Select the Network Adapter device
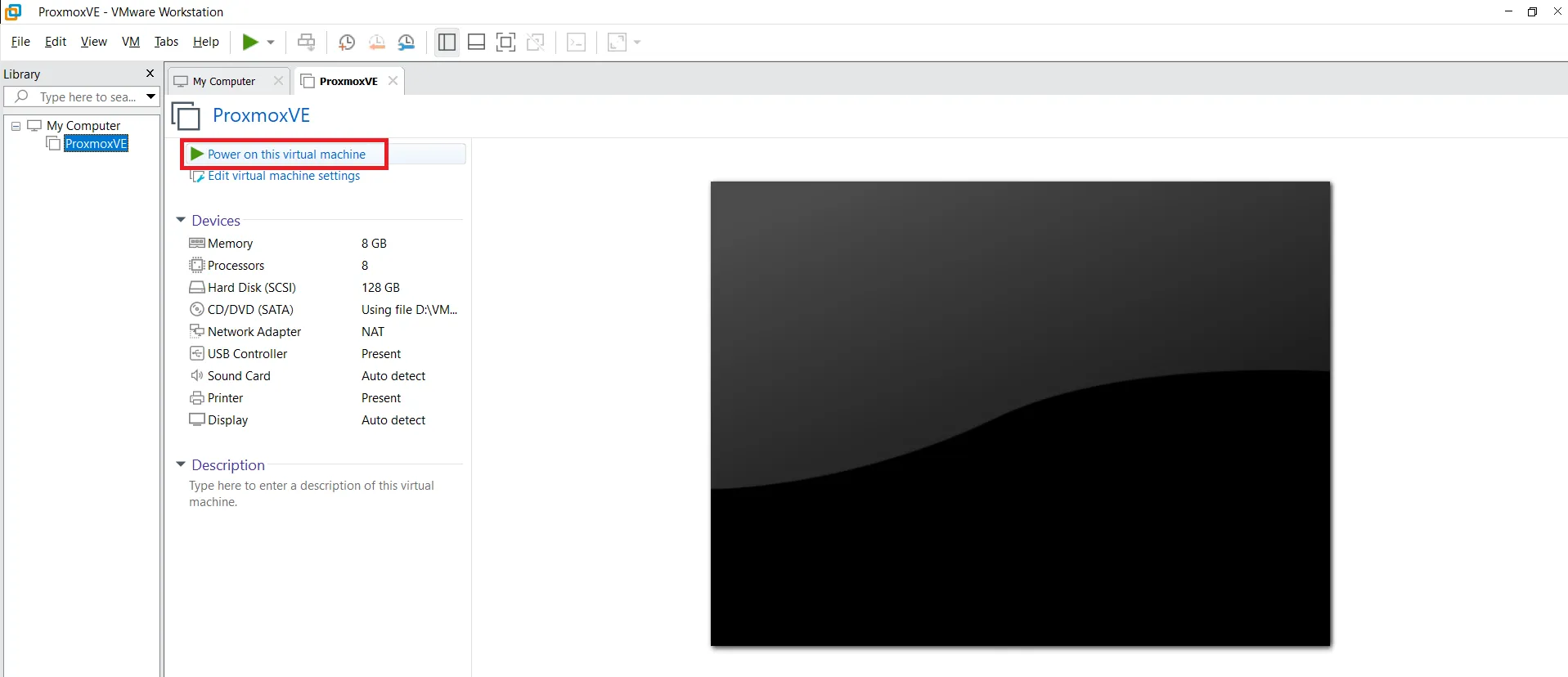The width and height of the screenshot is (1568, 677). pyautogui.click(x=324, y=332)
